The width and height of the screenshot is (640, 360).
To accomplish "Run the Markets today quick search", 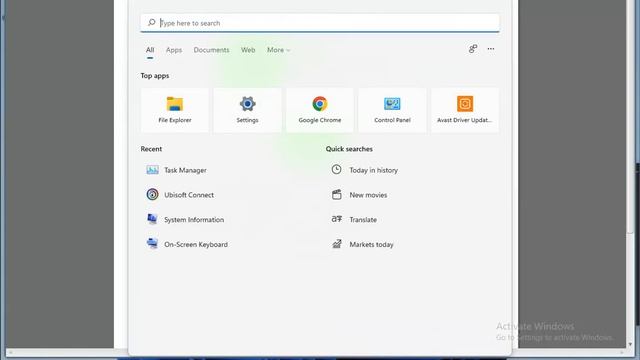I will tap(371, 244).
